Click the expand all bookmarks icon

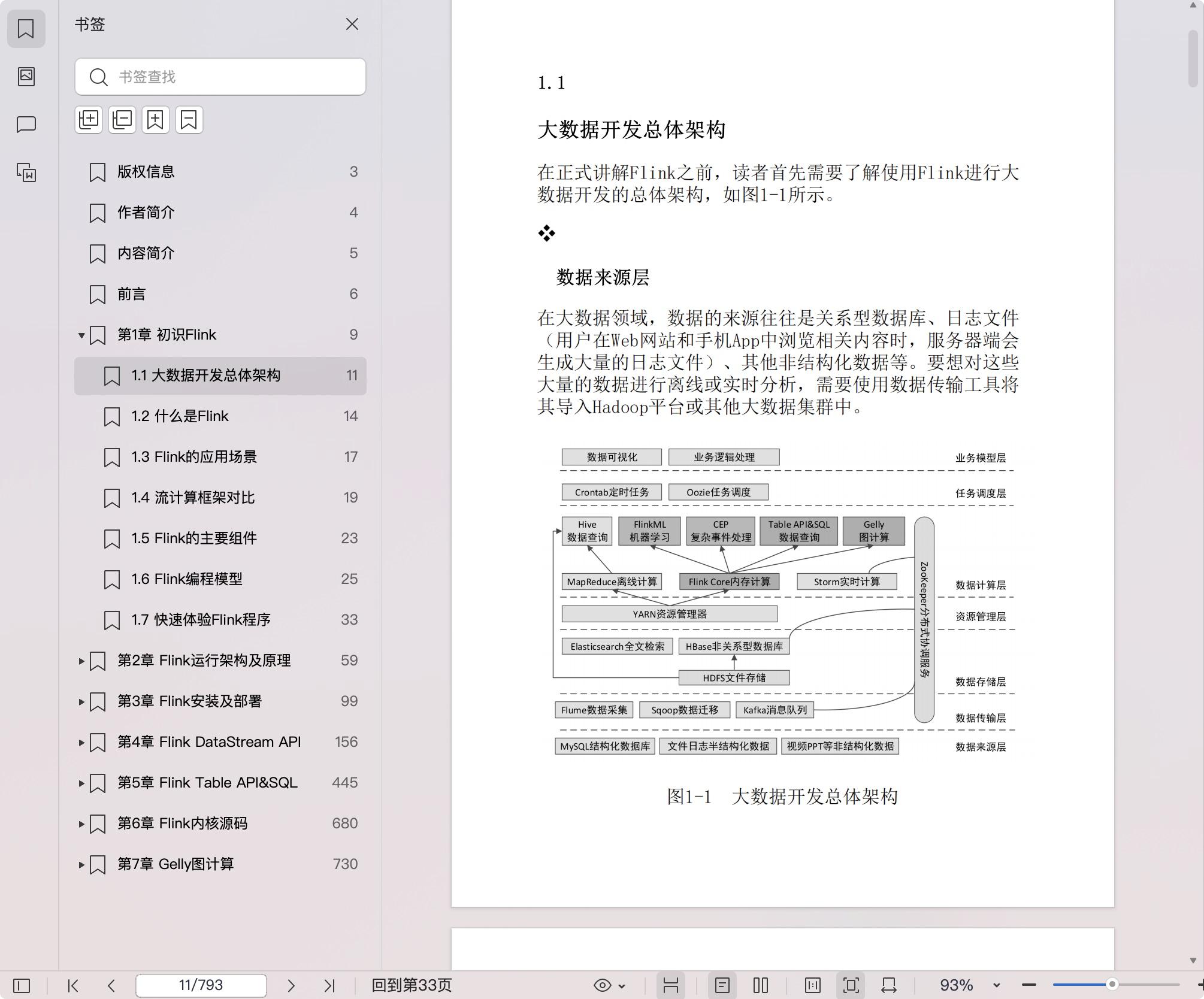89,120
